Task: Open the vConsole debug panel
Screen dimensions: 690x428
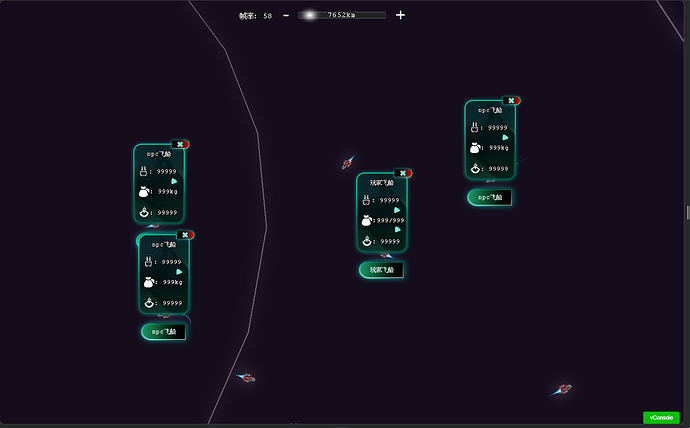Action: tap(661, 417)
